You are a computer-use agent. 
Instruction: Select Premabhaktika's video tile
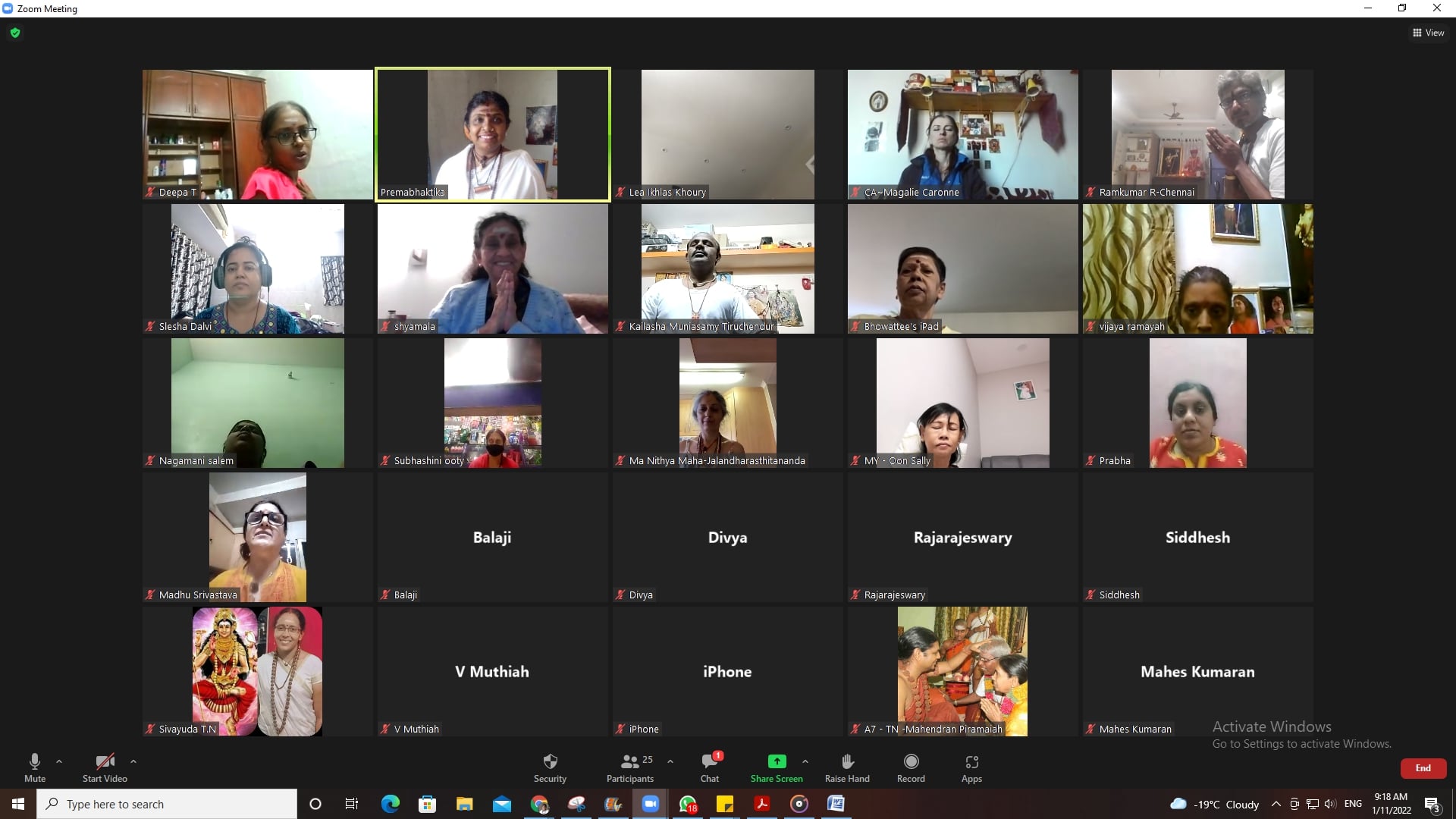[493, 134]
